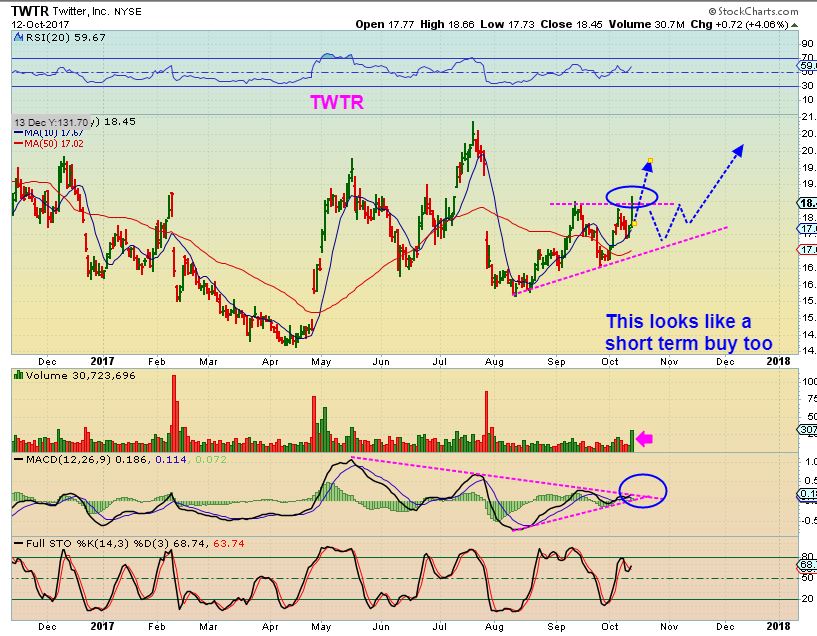Click the blue MA(10) legend line marker
The width and height of the screenshot is (817, 636).
click(18, 133)
